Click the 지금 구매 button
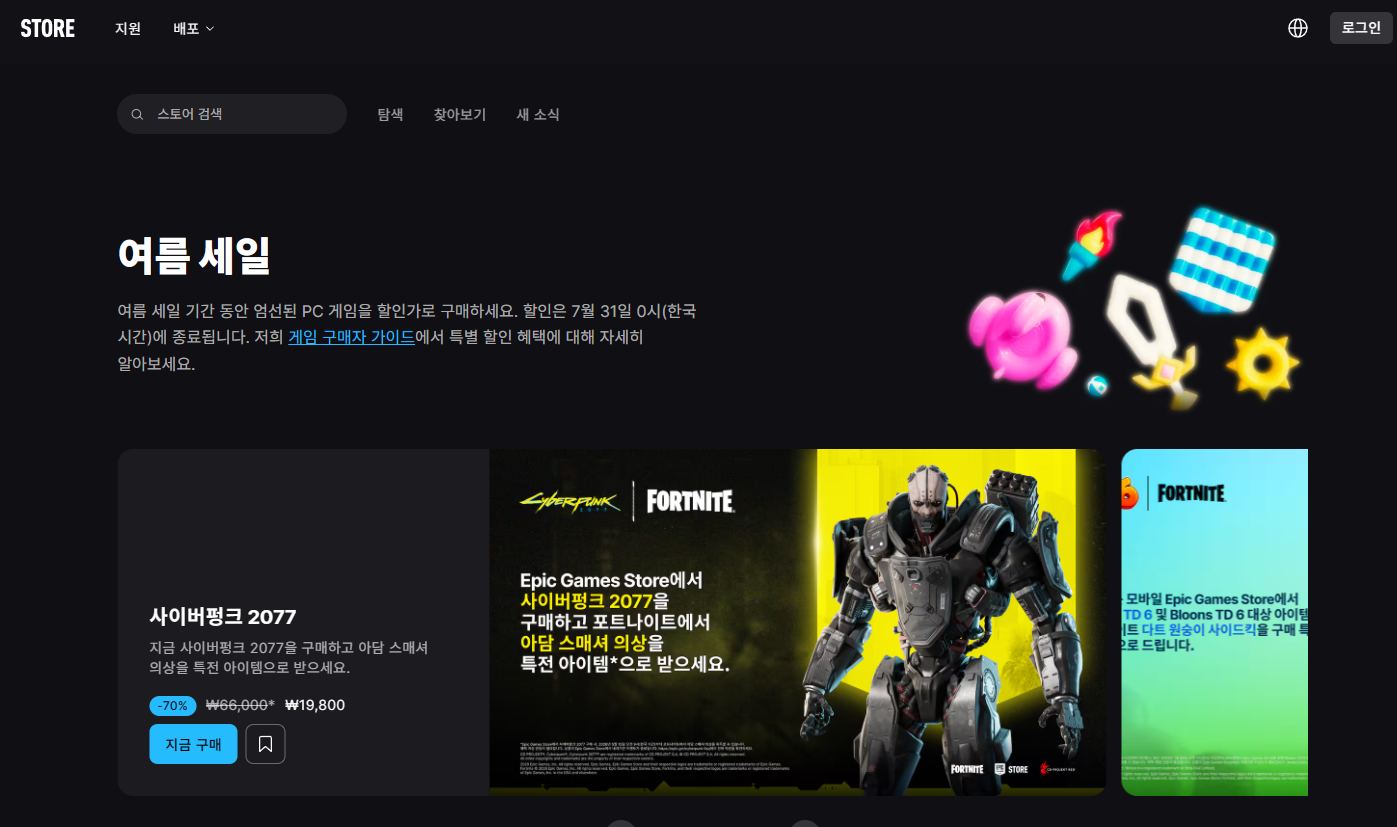 pos(193,744)
